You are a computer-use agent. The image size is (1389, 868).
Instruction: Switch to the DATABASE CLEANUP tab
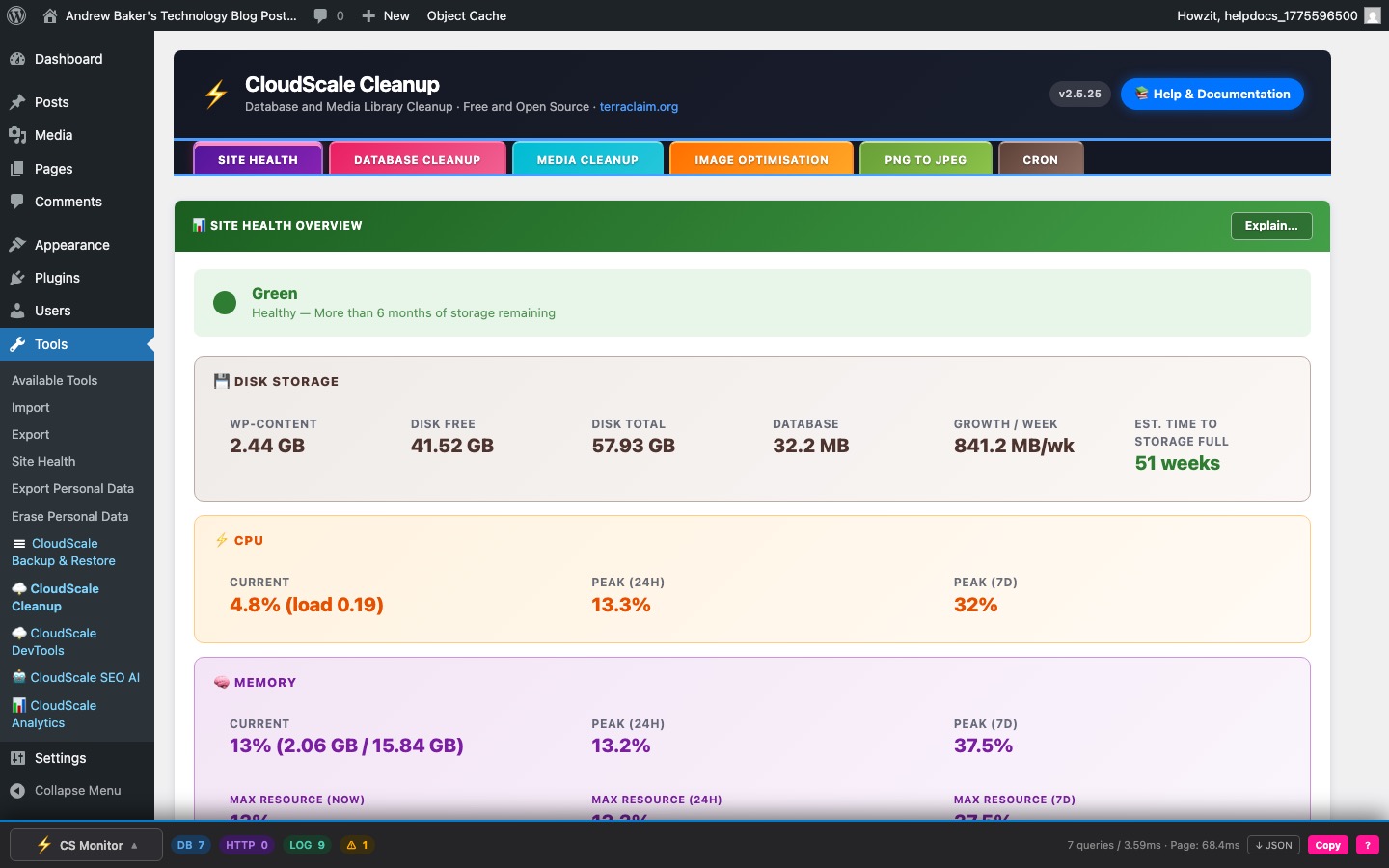[x=417, y=158]
